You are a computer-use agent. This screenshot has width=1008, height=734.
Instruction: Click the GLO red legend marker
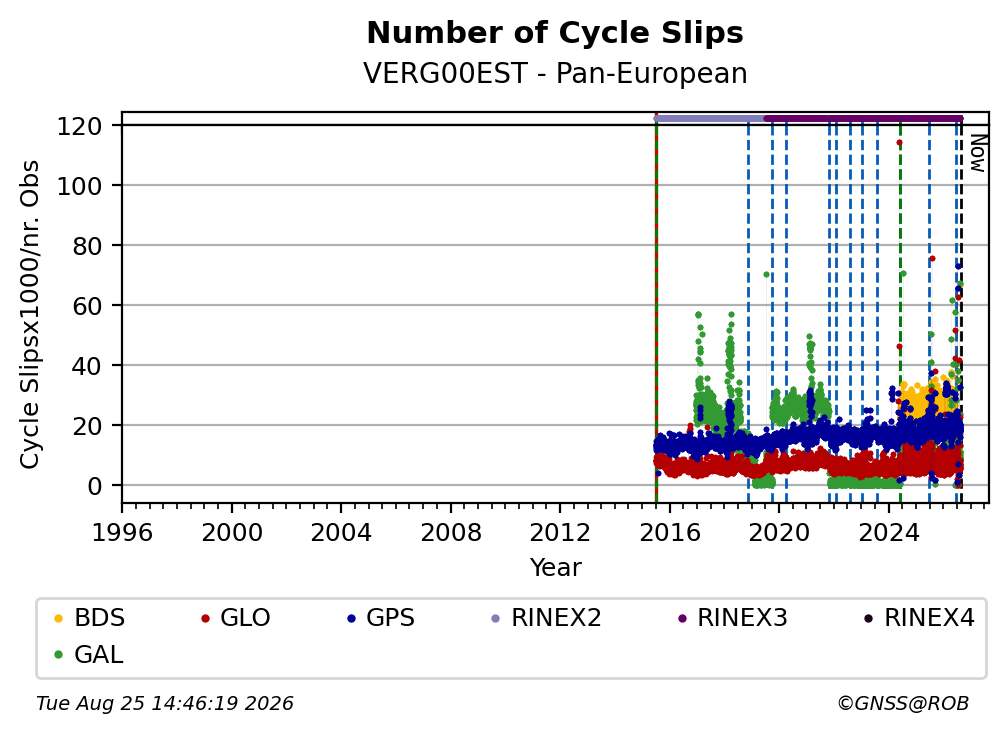[205, 618]
